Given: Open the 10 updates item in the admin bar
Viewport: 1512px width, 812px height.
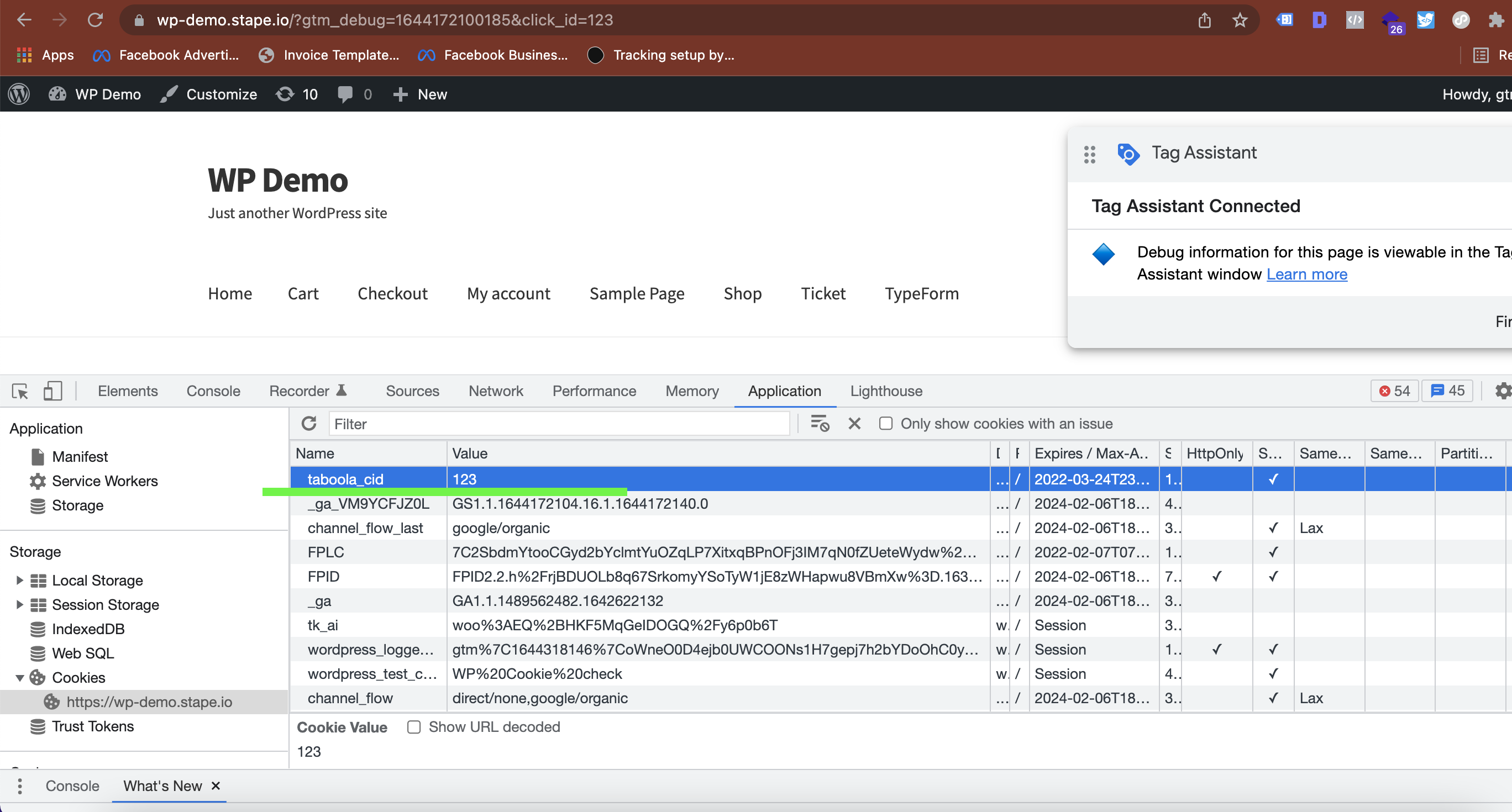Looking at the screenshot, I should (297, 94).
